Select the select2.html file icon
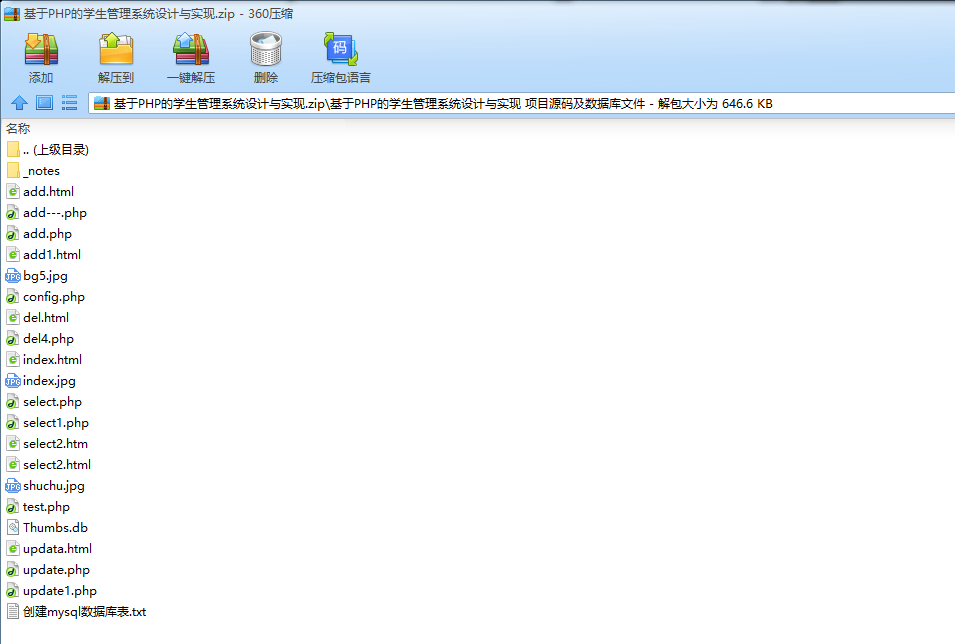The height and width of the screenshot is (644, 955). (13, 465)
